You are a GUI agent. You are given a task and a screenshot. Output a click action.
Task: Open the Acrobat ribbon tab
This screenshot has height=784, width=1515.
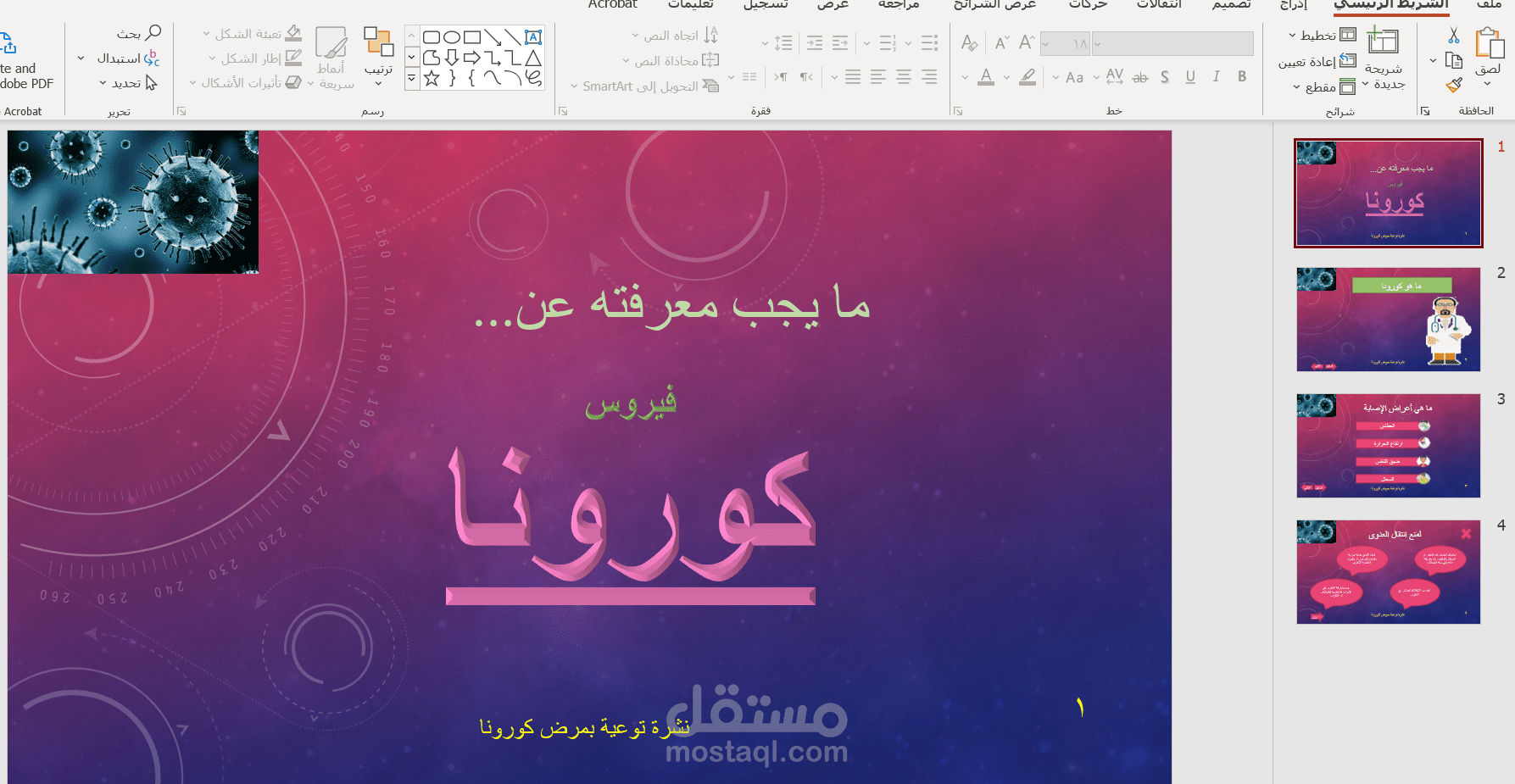(x=612, y=4)
